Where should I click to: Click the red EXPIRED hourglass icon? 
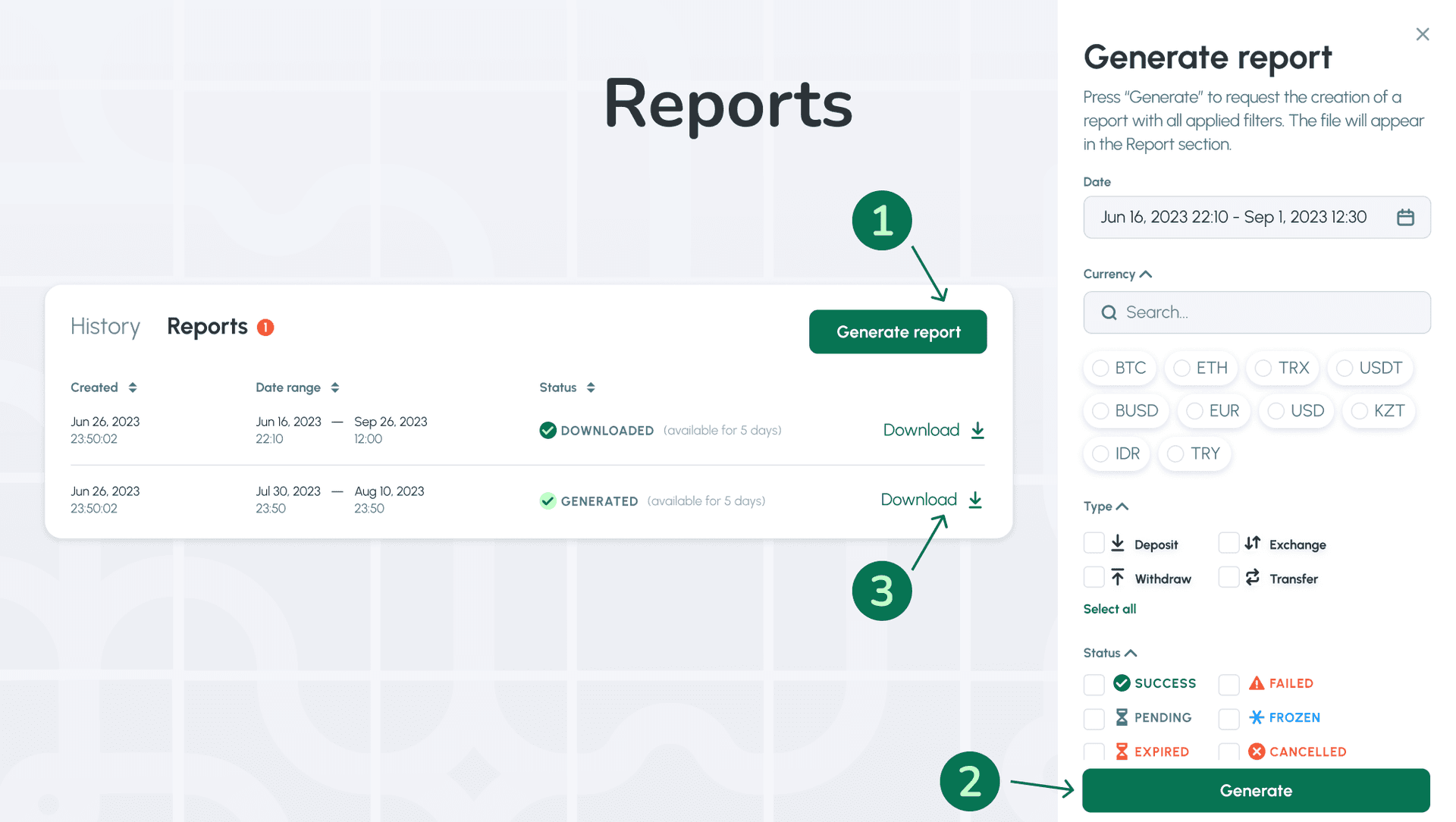click(x=1122, y=751)
